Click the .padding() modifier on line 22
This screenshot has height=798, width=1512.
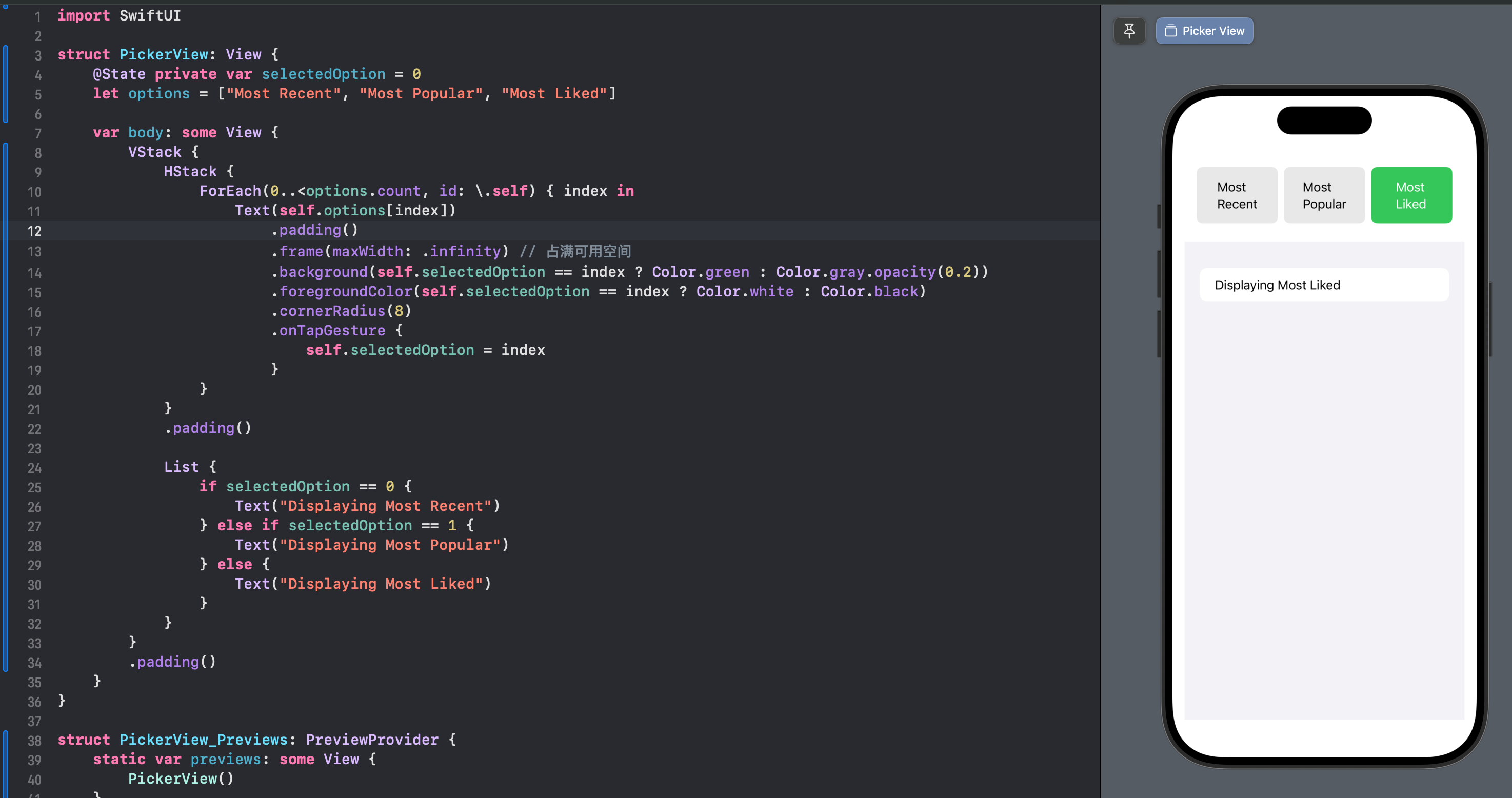click(208, 428)
